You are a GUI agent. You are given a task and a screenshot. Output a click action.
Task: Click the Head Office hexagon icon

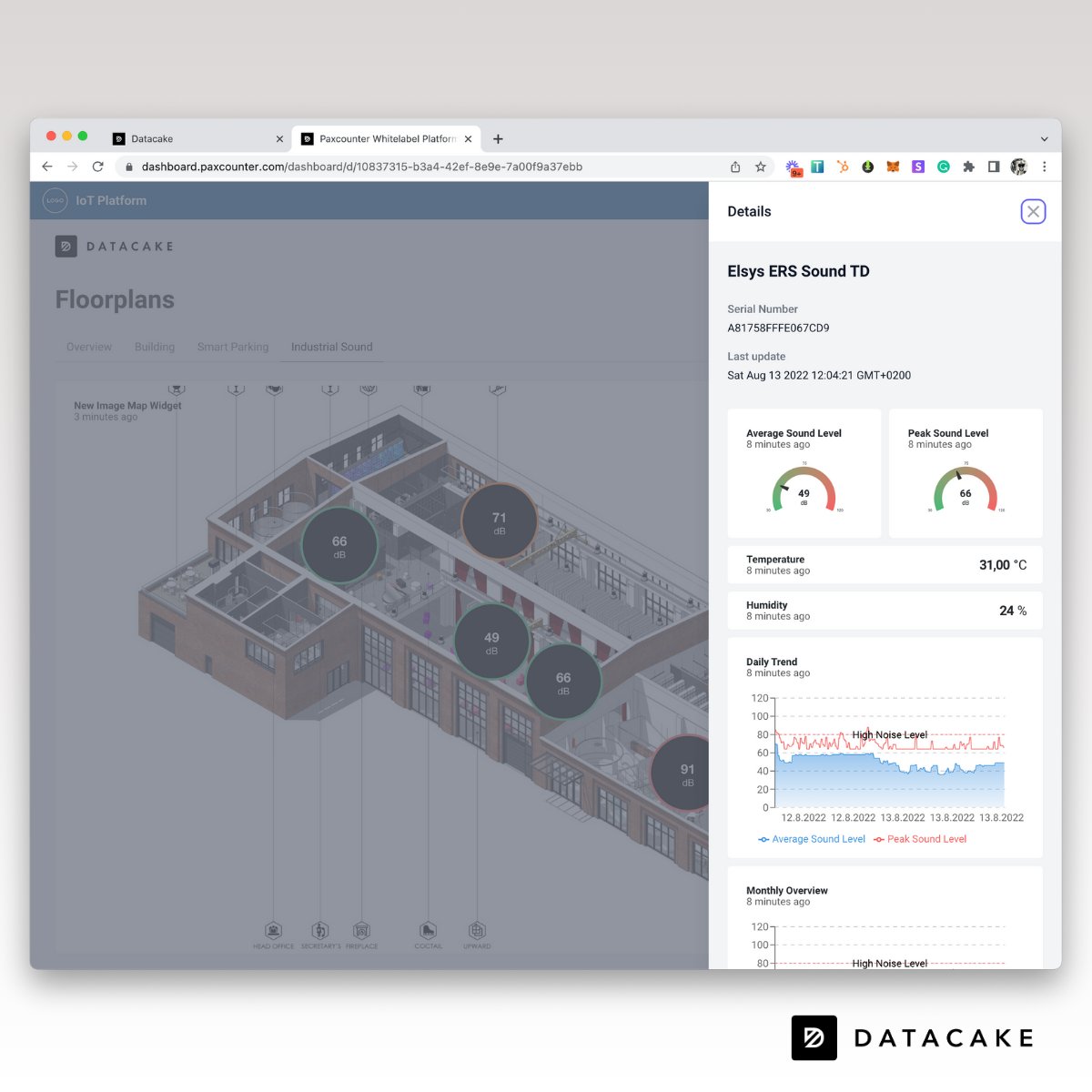pyautogui.click(x=273, y=930)
